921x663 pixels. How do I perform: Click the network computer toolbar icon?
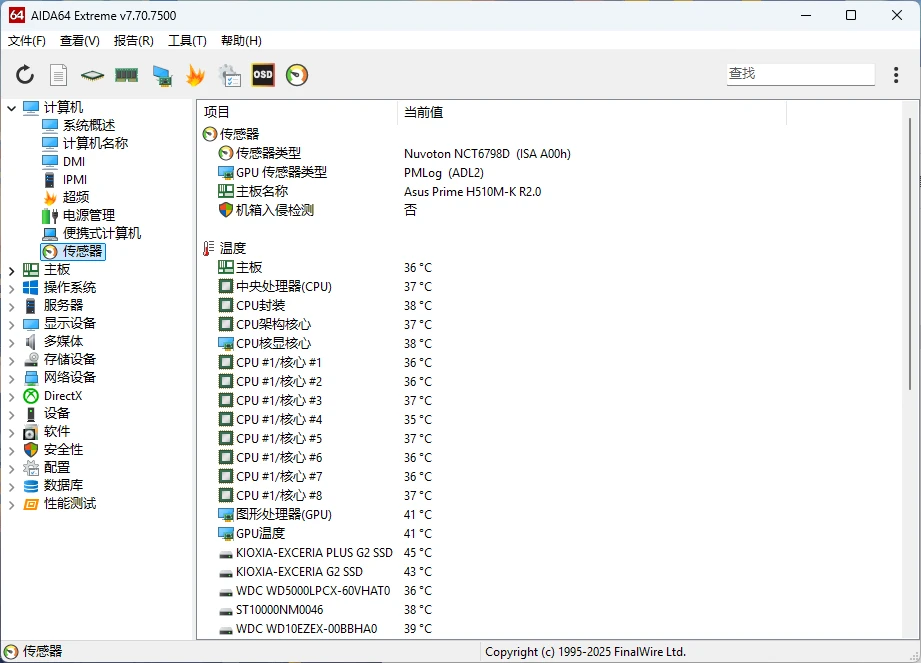(x=162, y=76)
